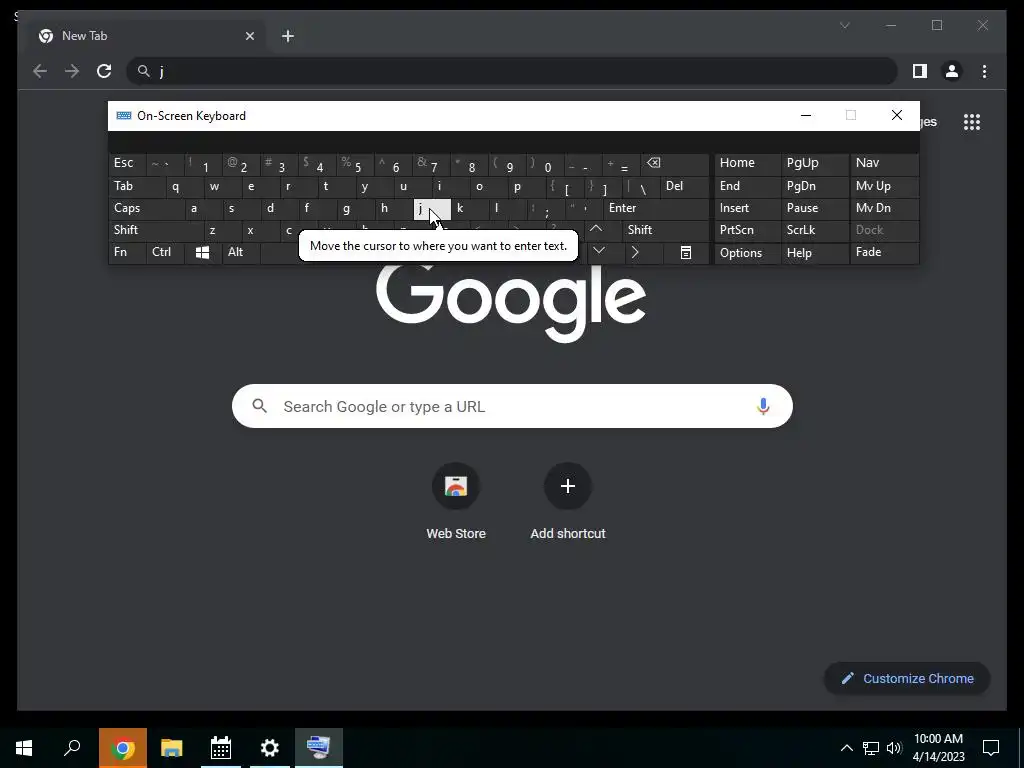Tap the context menu key on keyboard
The width and height of the screenshot is (1024, 768).
[x=686, y=253]
